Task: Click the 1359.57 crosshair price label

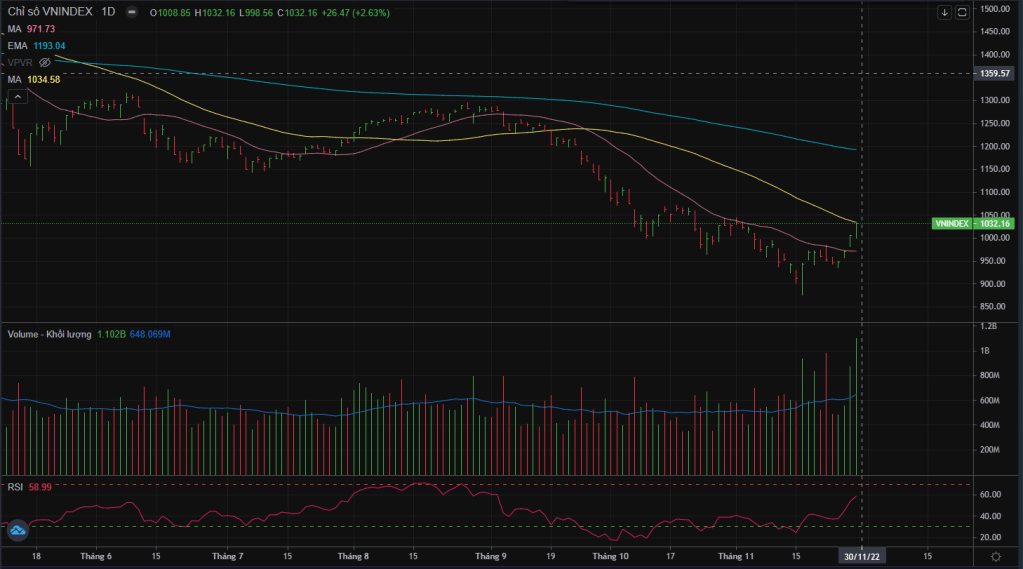Action: [995, 73]
